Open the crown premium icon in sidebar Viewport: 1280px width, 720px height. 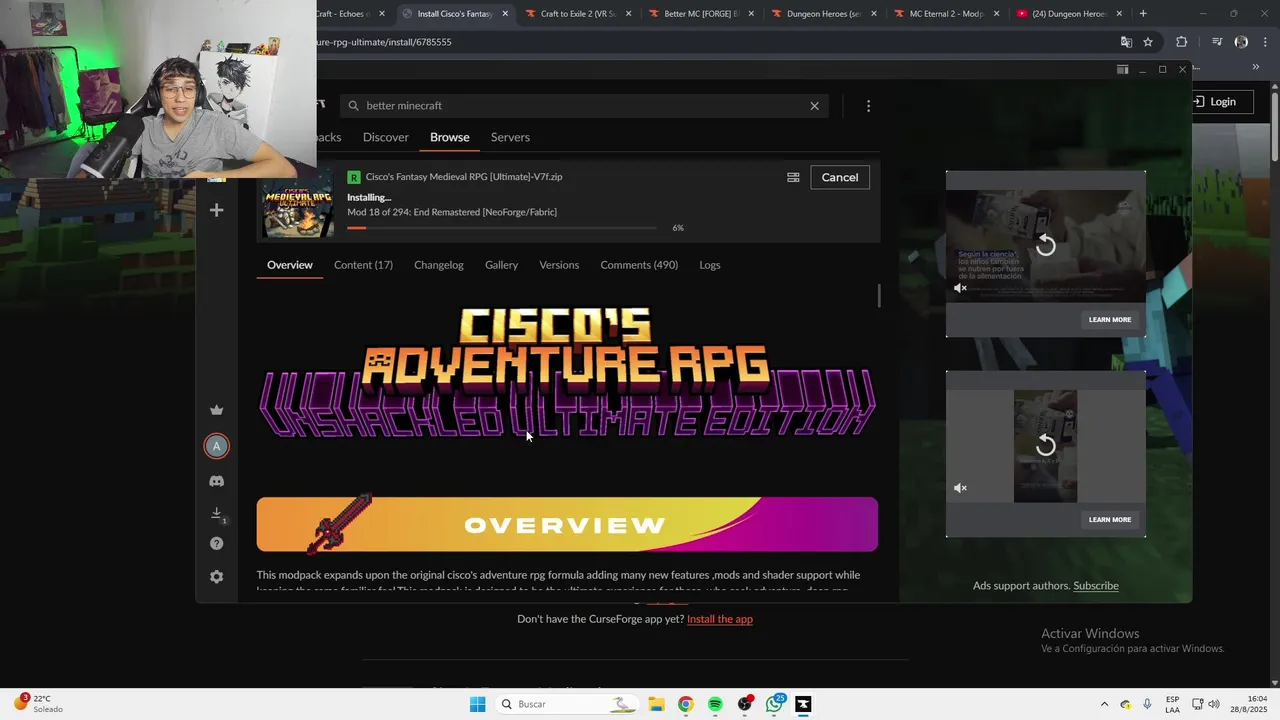[216, 410]
